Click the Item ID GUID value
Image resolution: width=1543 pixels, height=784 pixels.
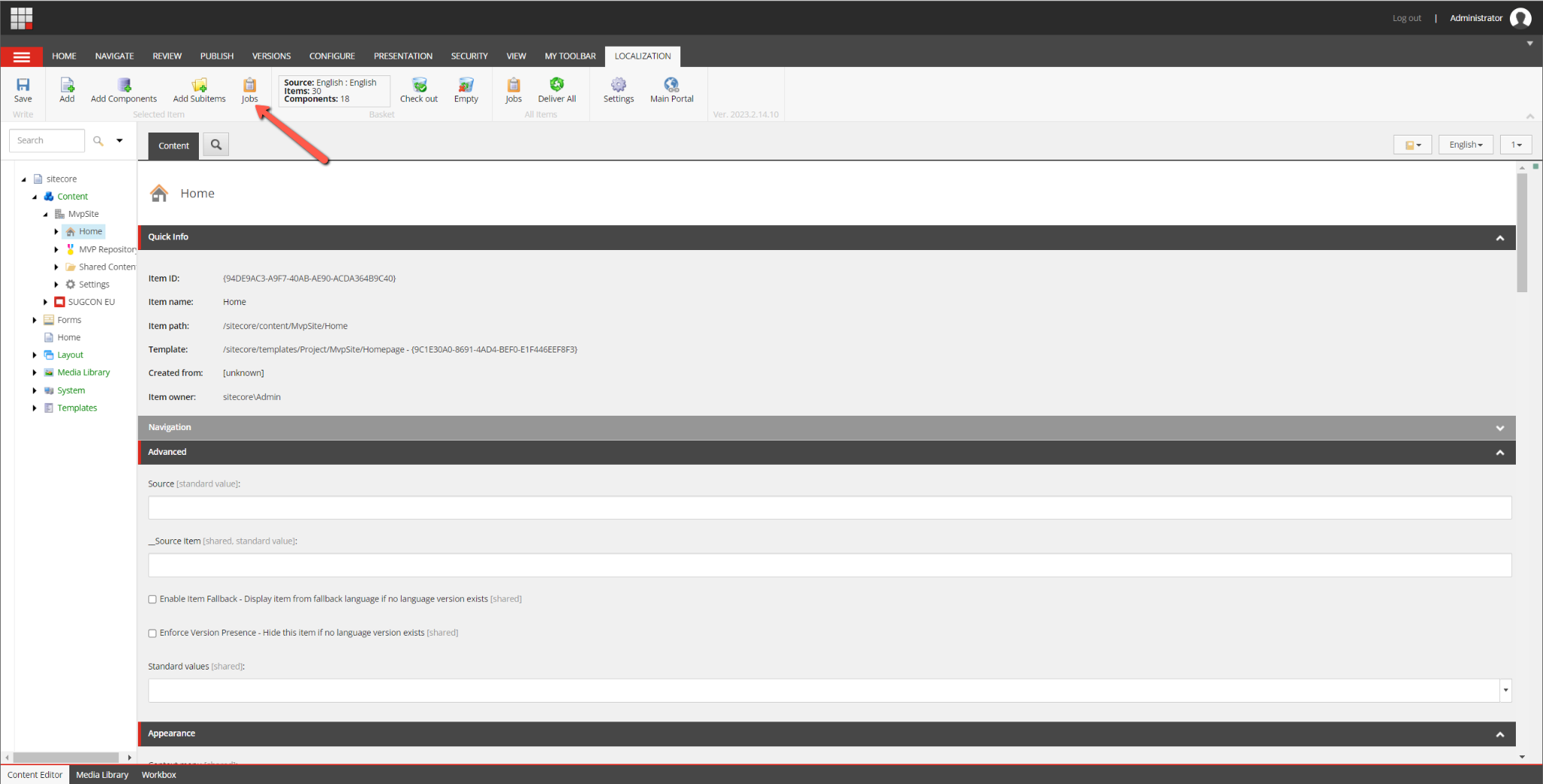[309, 279]
